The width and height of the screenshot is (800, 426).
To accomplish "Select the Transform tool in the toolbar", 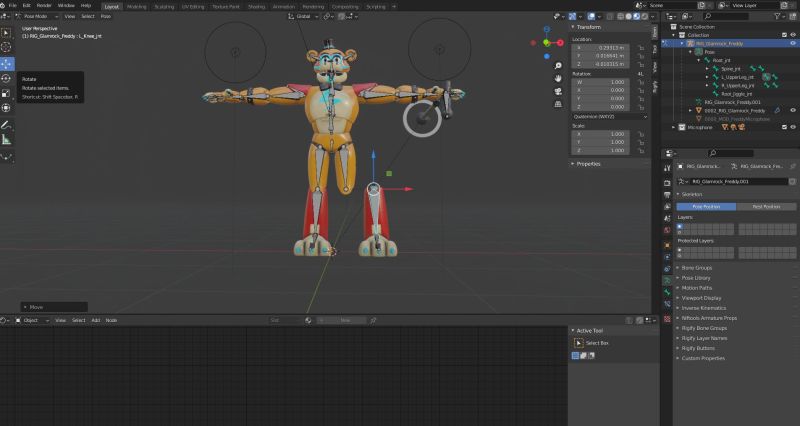I will tap(6, 108).
